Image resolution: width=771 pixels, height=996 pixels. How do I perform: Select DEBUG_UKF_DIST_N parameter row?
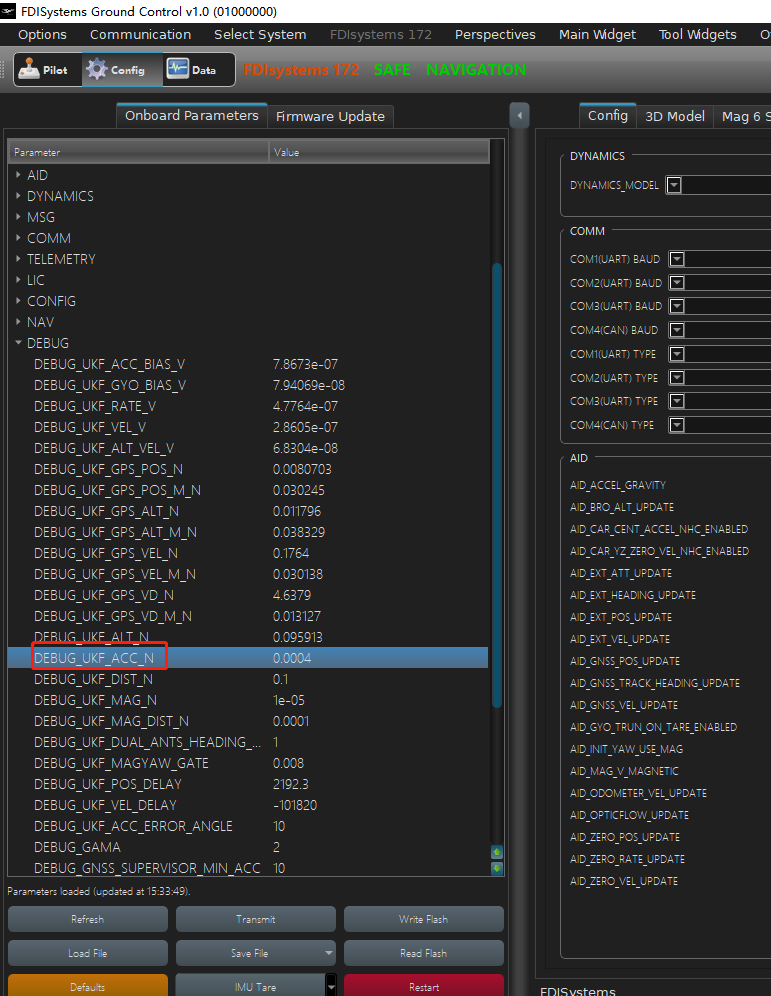point(248,679)
